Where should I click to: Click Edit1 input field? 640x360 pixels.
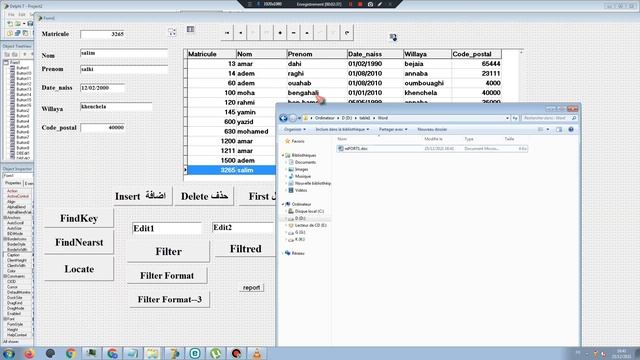[167, 228]
